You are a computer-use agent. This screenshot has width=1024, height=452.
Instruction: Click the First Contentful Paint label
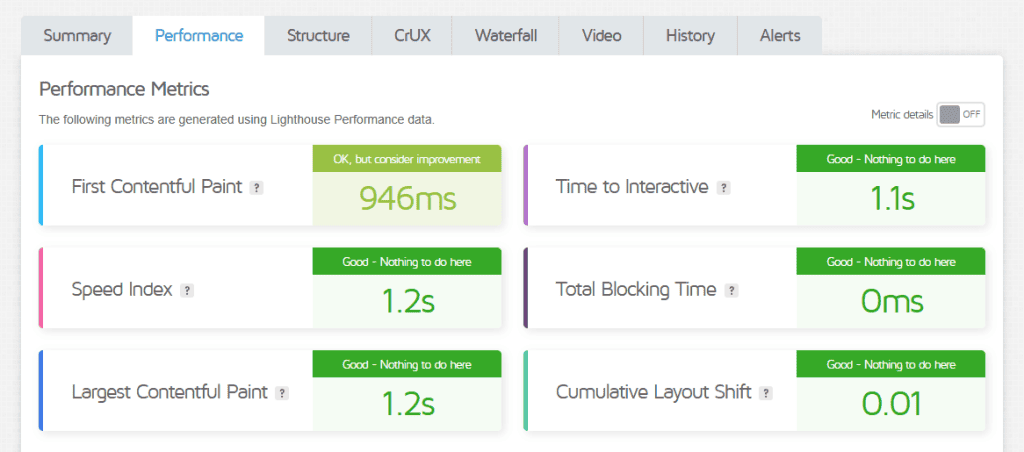[x=157, y=187]
